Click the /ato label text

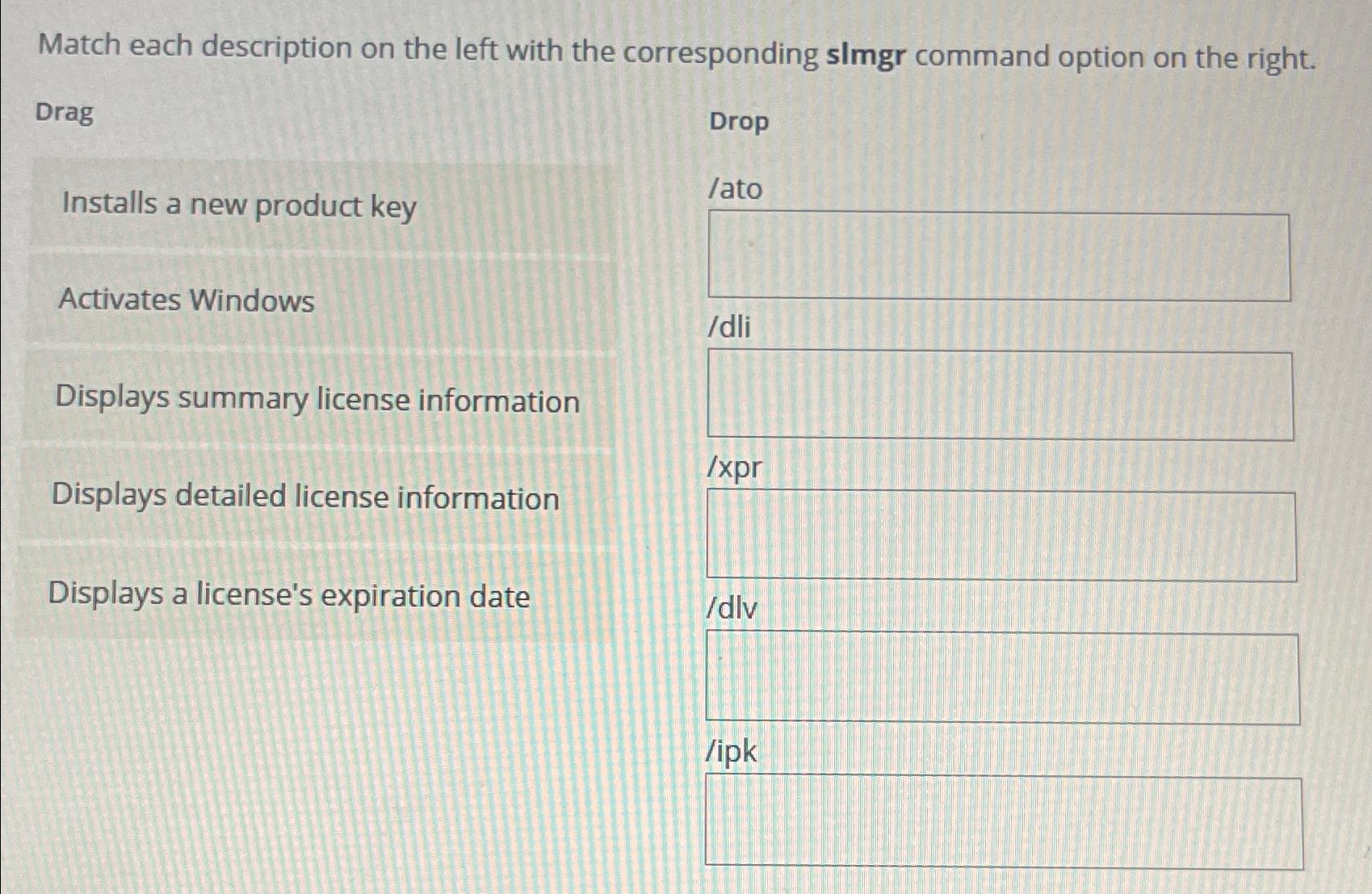pos(735,190)
